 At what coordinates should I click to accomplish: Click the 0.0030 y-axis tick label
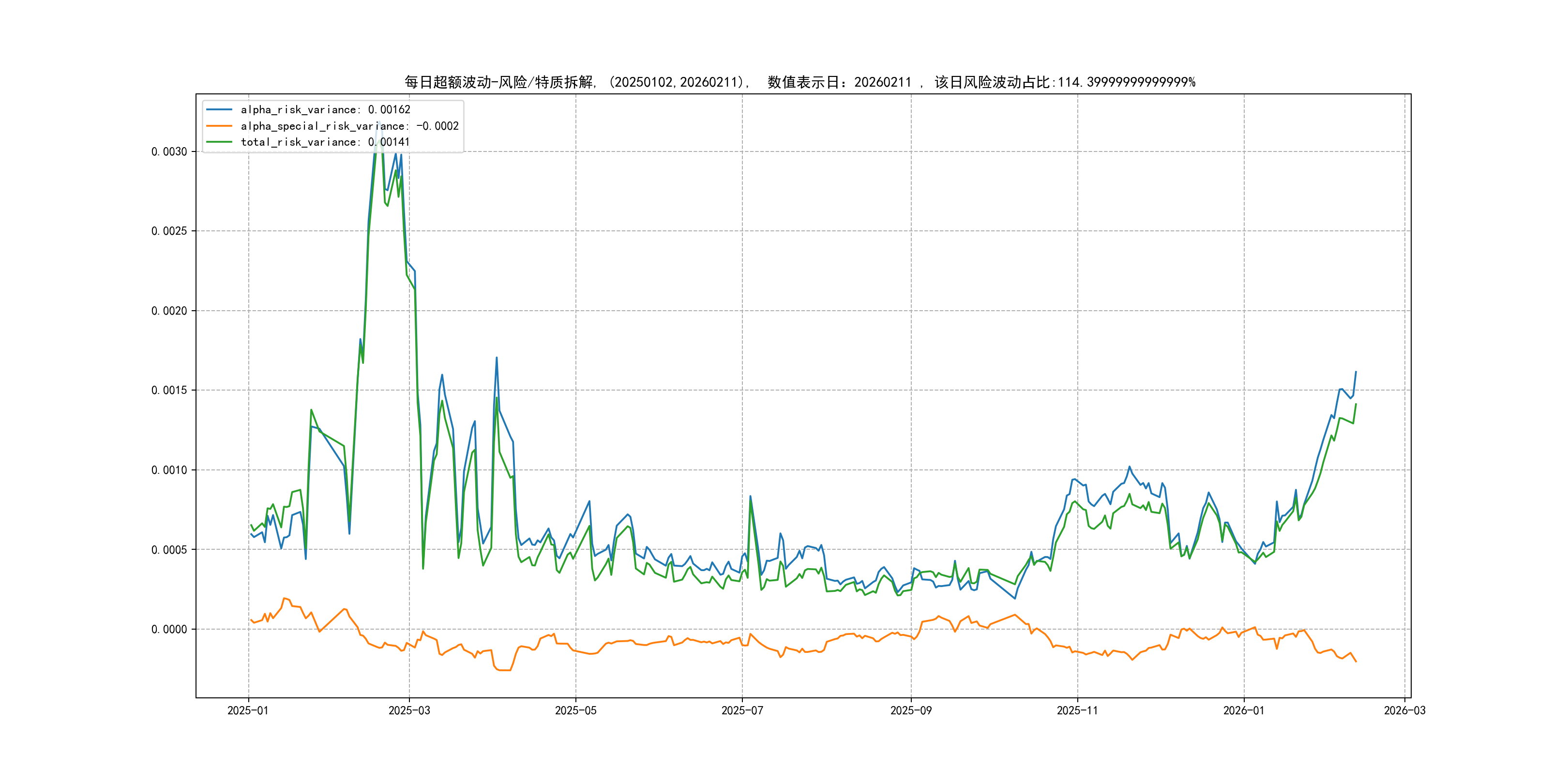click(169, 151)
